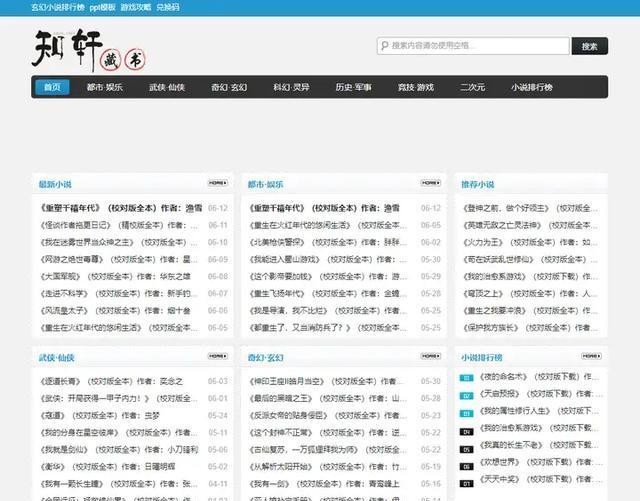Select the 首页 navigation tab

coord(51,87)
